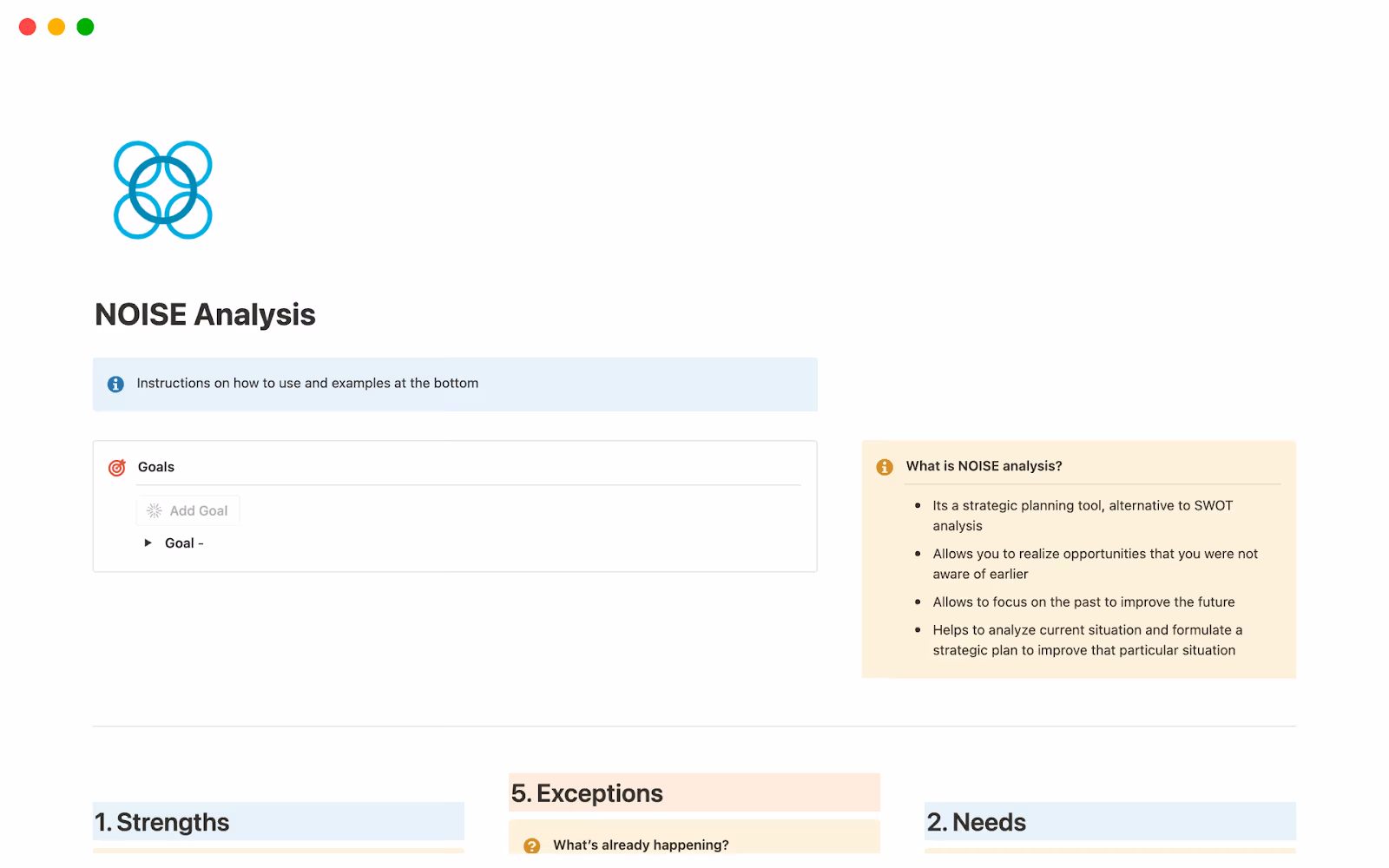Viewport: 1389px width, 868px height.
Task: Click the red target icon beside Goals
Action: point(117,468)
